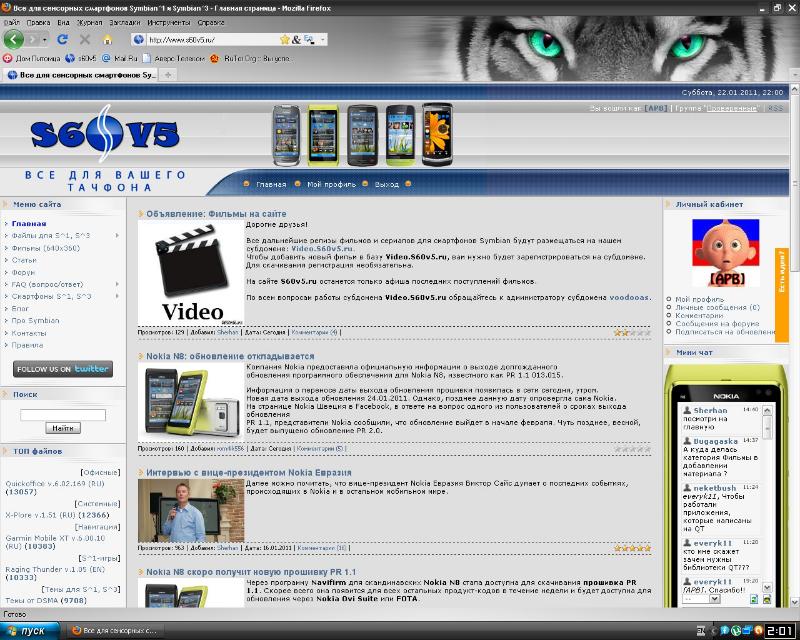
Task: Click the Stop loading X icon
Action: click(x=85, y=39)
